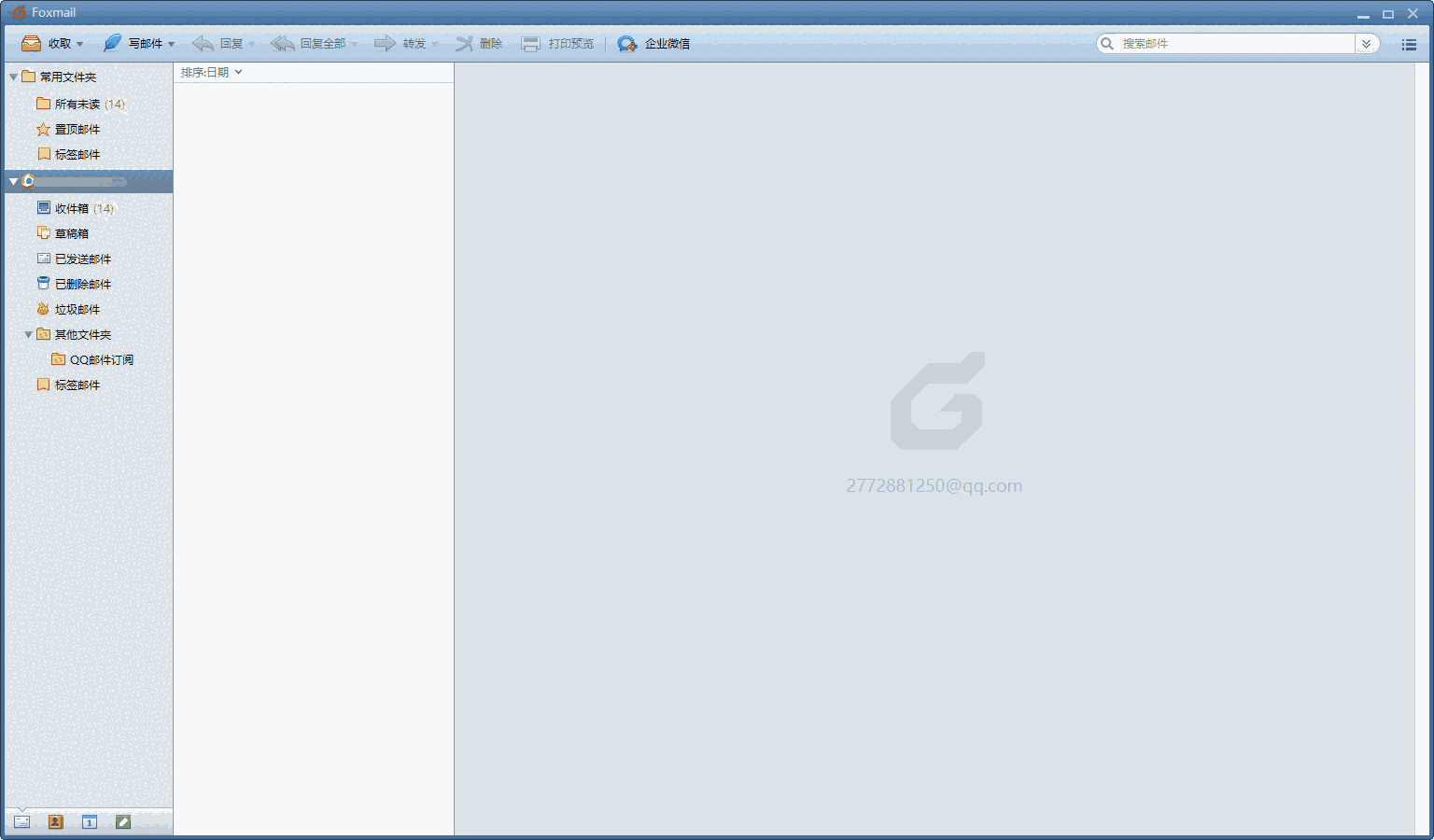The height and width of the screenshot is (840, 1434).
Task: Click the 回复 reply button
Action: 218,44
